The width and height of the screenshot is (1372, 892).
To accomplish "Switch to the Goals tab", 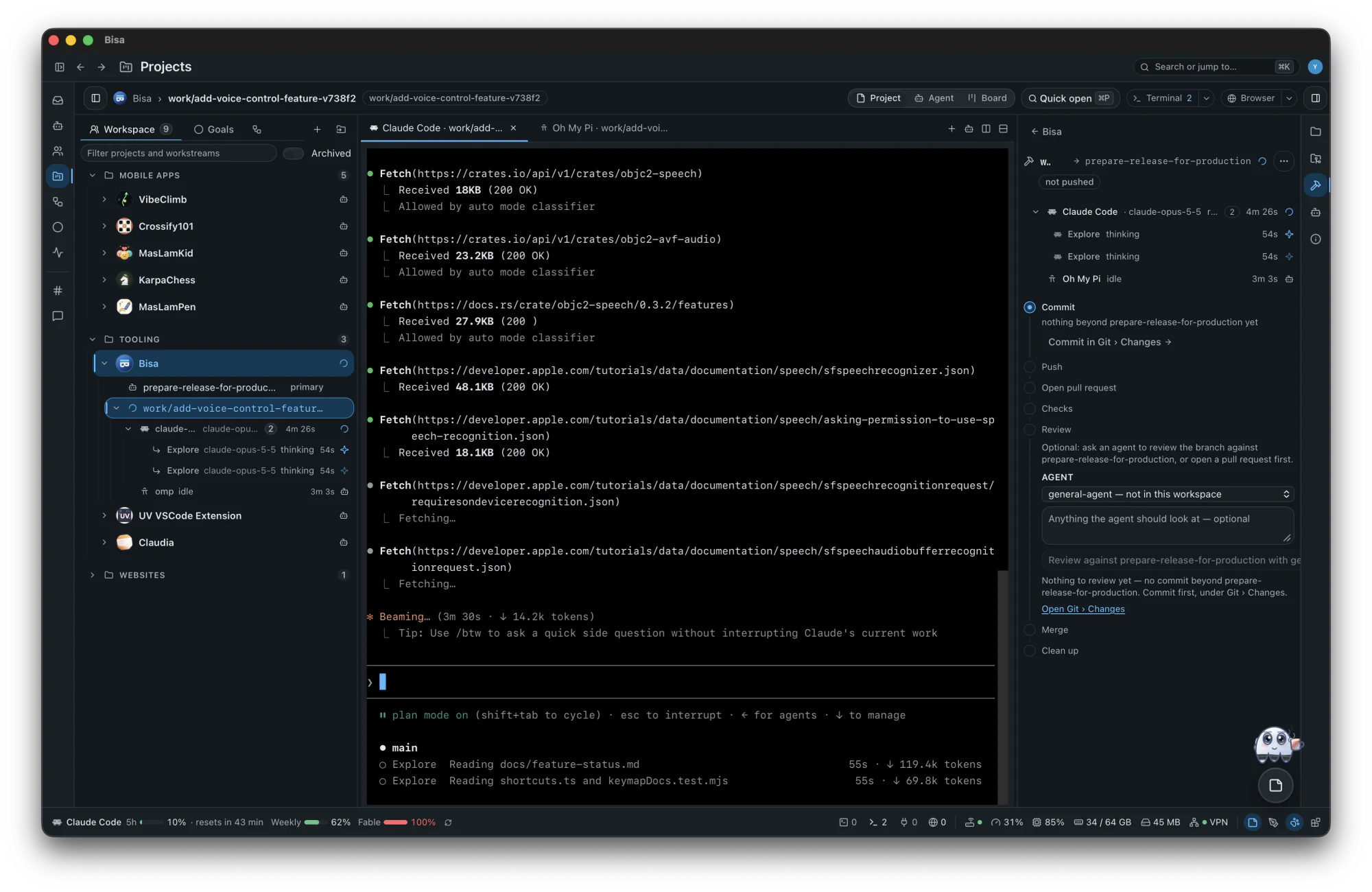I will [214, 129].
